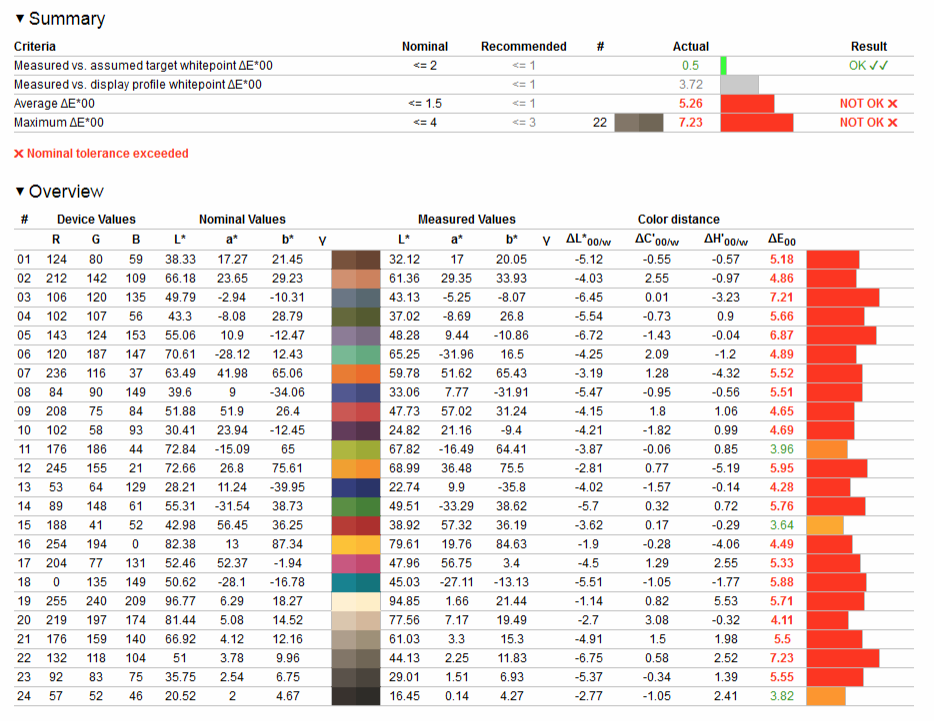
Task: Click the orange ΔE bar for row 11
Action: pyautogui.click(x=826, y=450)
